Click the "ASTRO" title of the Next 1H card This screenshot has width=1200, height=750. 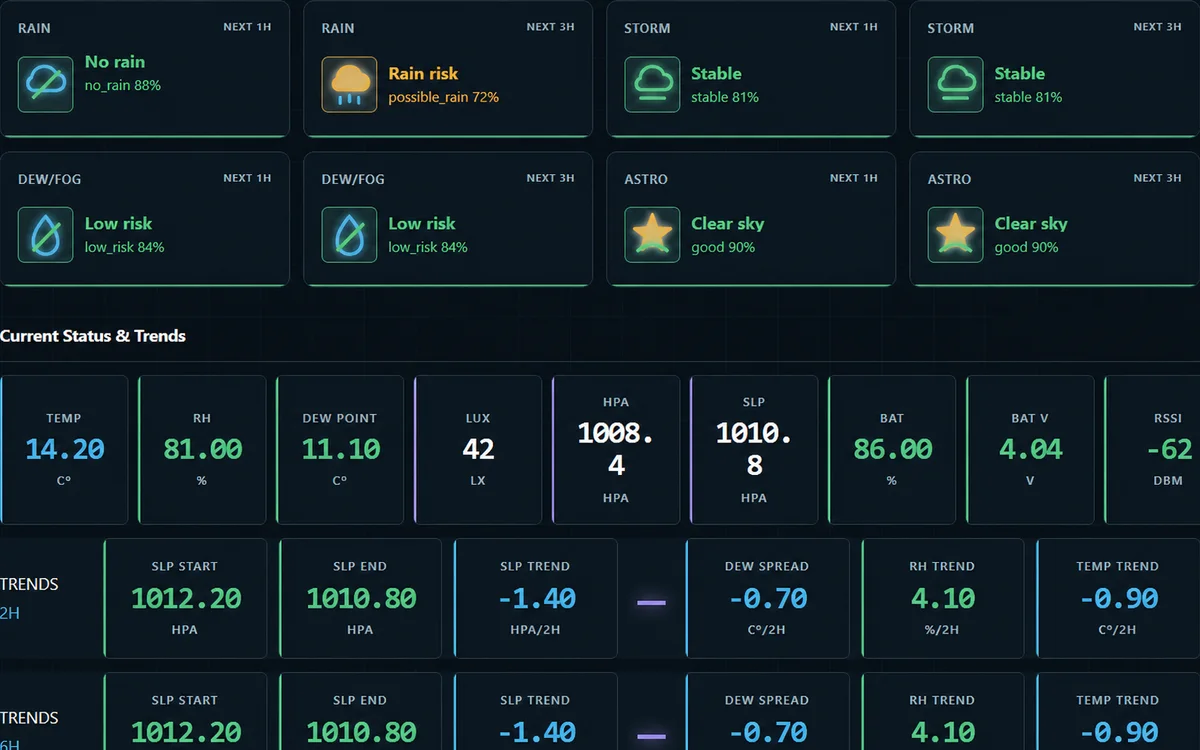click(646, 179)
